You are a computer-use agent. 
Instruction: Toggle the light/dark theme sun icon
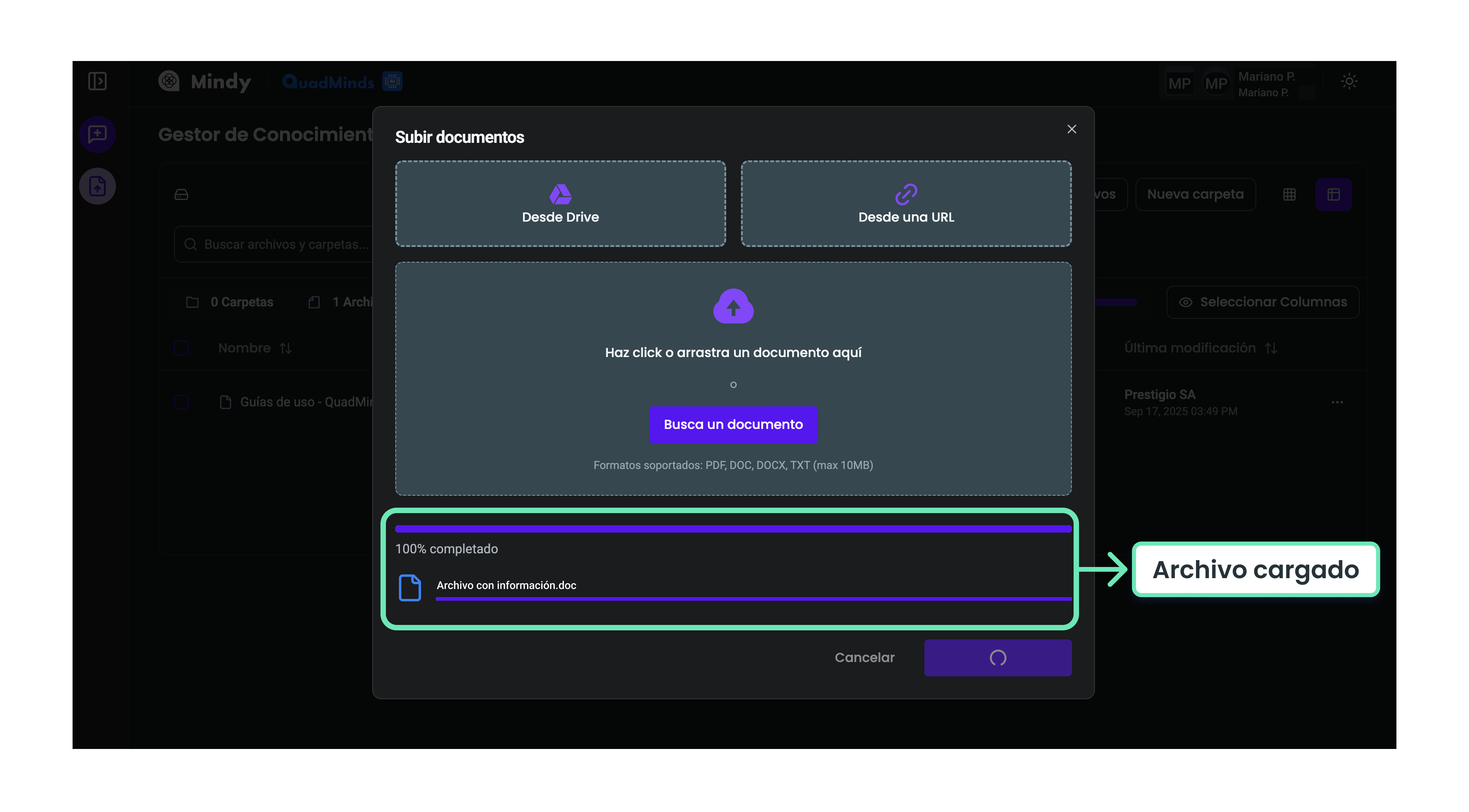pyautogui.click(x=1349, y=81)
